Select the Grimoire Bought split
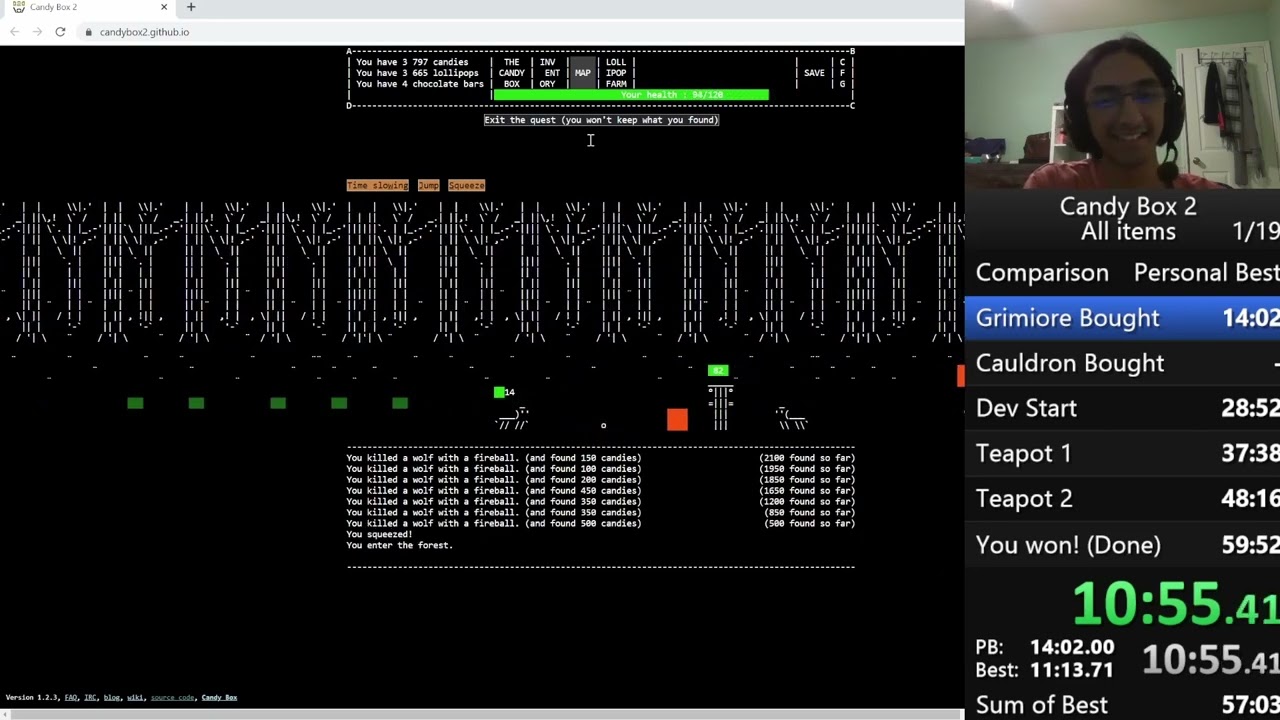Image resolution: width=1280 pixels, height=720 pixels. pos(1122,318)
